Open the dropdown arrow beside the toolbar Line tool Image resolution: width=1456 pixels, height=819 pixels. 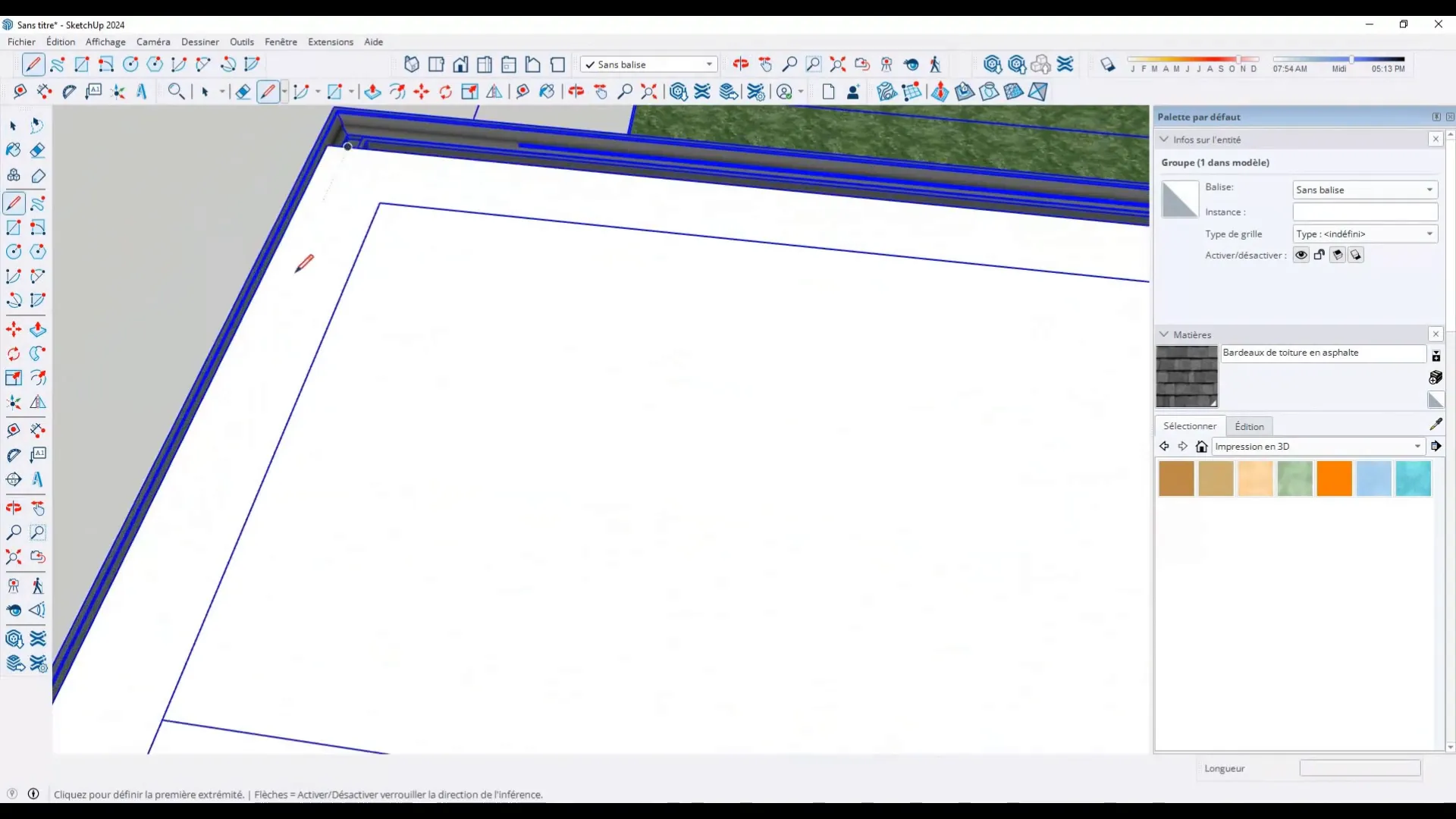[284, 92]
